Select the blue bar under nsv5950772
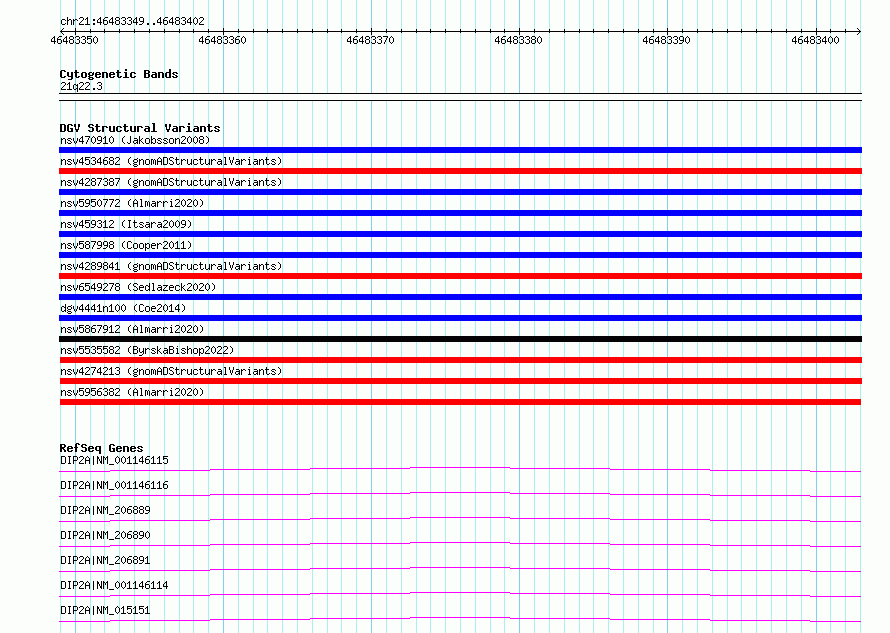This screenshot has height=633, width=890. (460, 213)
